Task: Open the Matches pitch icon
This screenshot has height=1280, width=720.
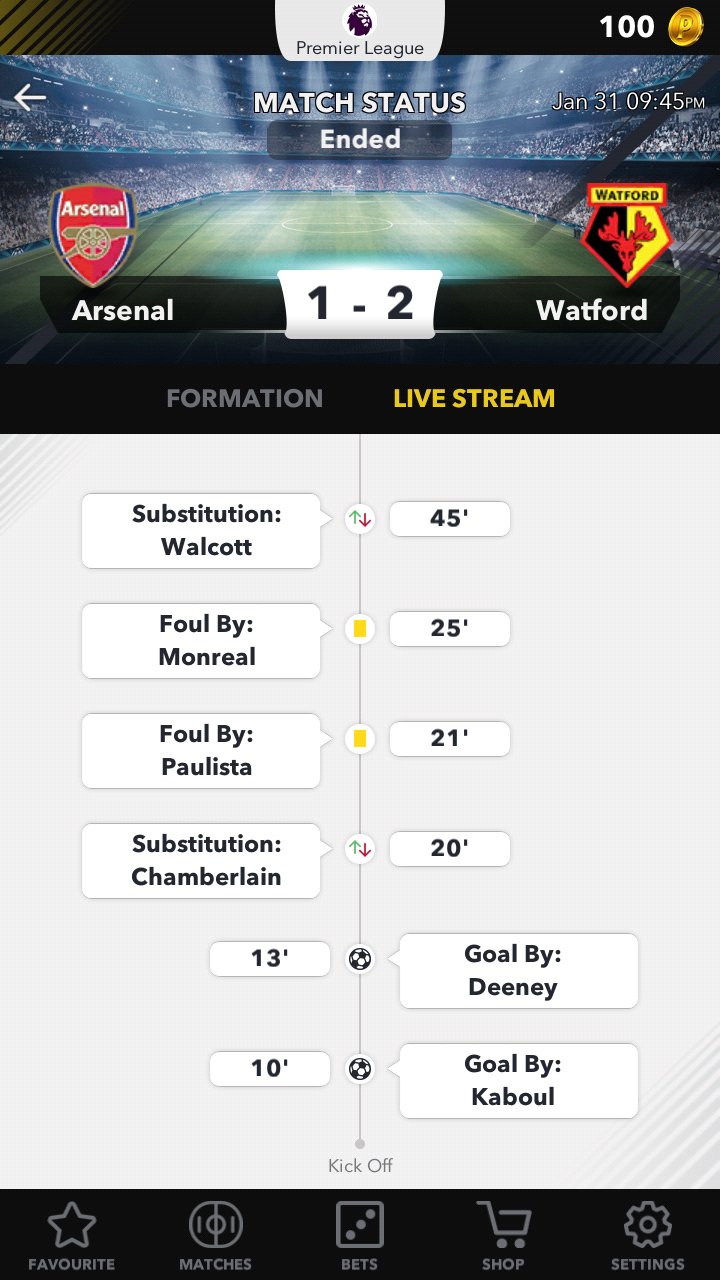Action: tap(215, 1225)
